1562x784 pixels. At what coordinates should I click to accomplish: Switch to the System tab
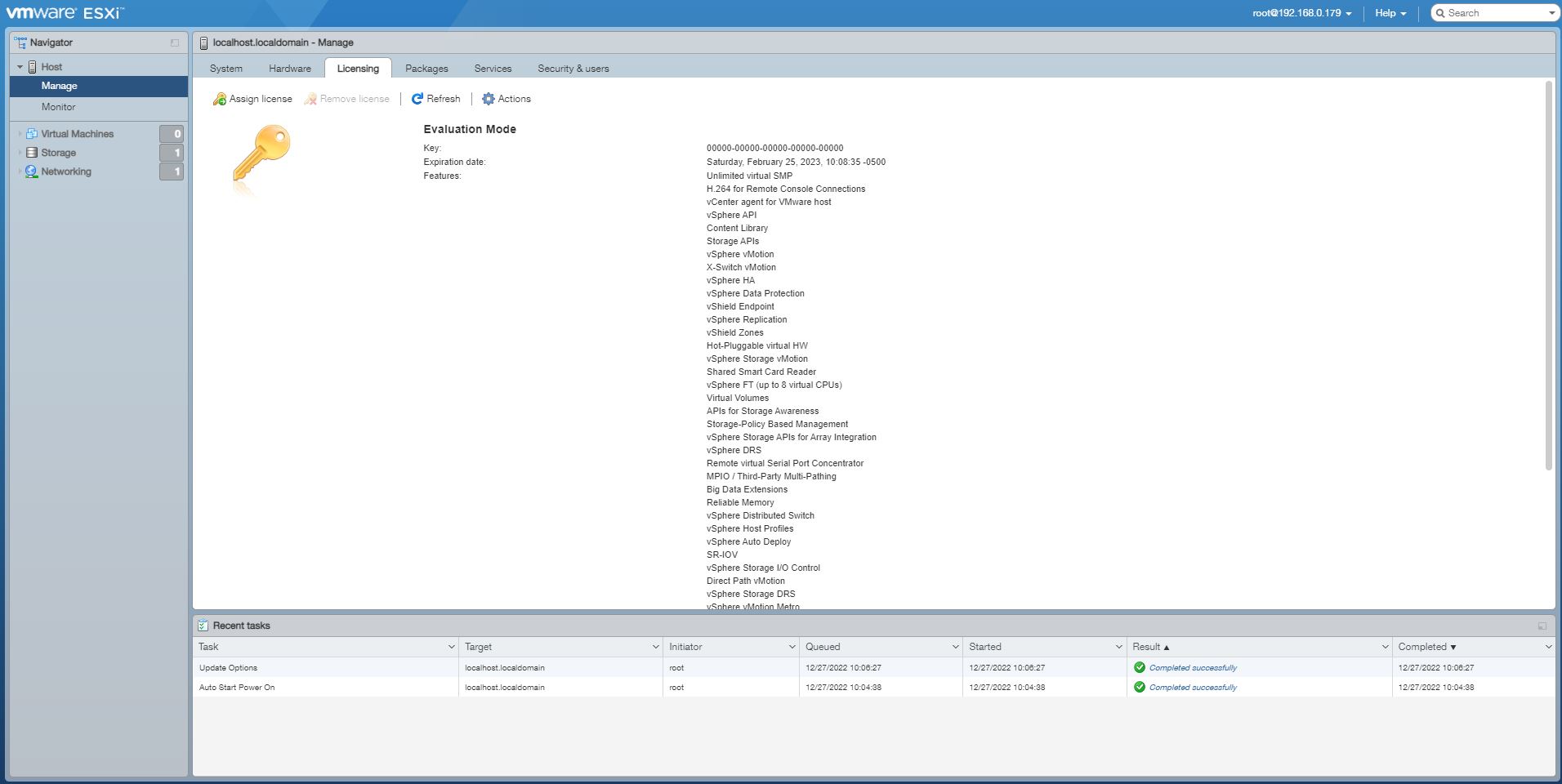226,69
